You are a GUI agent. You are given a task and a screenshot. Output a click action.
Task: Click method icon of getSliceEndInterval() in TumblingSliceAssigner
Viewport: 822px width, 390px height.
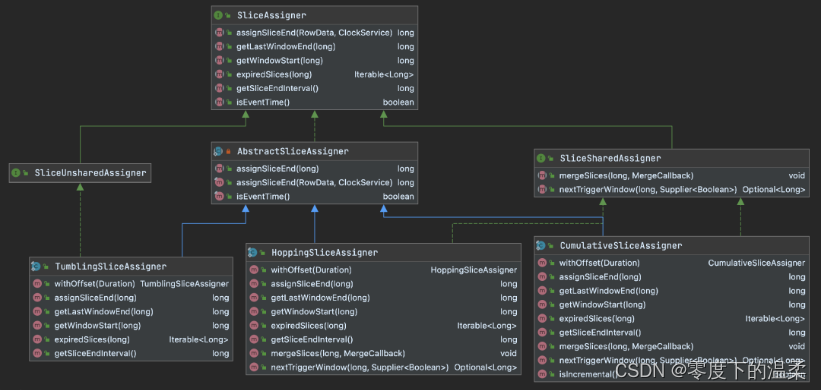(37, 353)
